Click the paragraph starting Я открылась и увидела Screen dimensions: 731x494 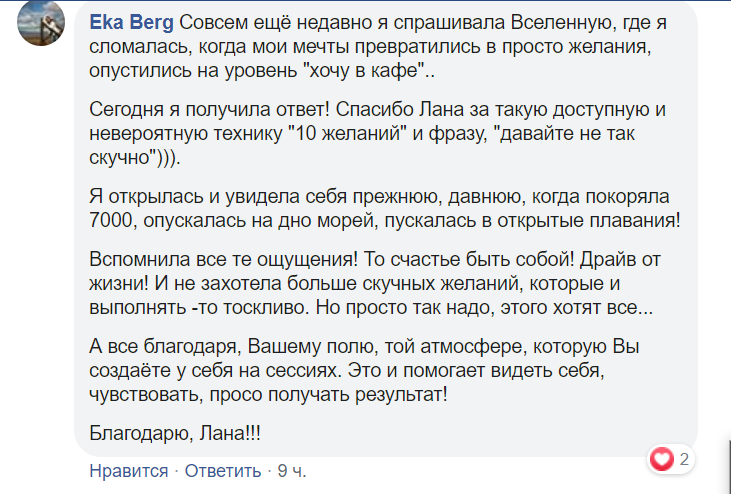(x=385, y=208)
